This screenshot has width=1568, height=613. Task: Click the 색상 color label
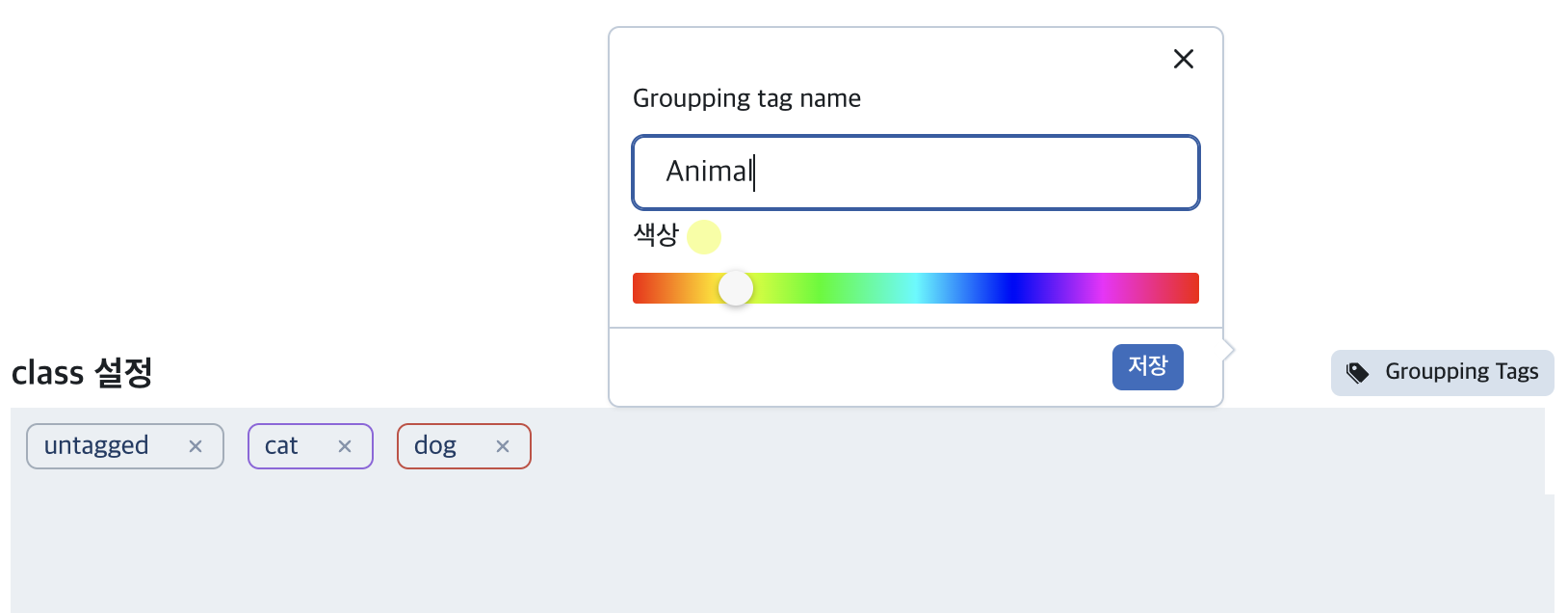coord(656,234)
